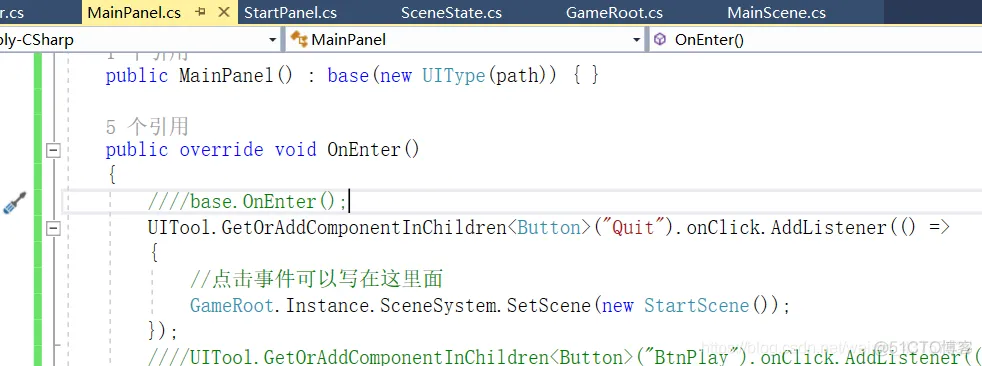
Task: Click 'onClick' on the Quit line
Action: click(723, 227)
